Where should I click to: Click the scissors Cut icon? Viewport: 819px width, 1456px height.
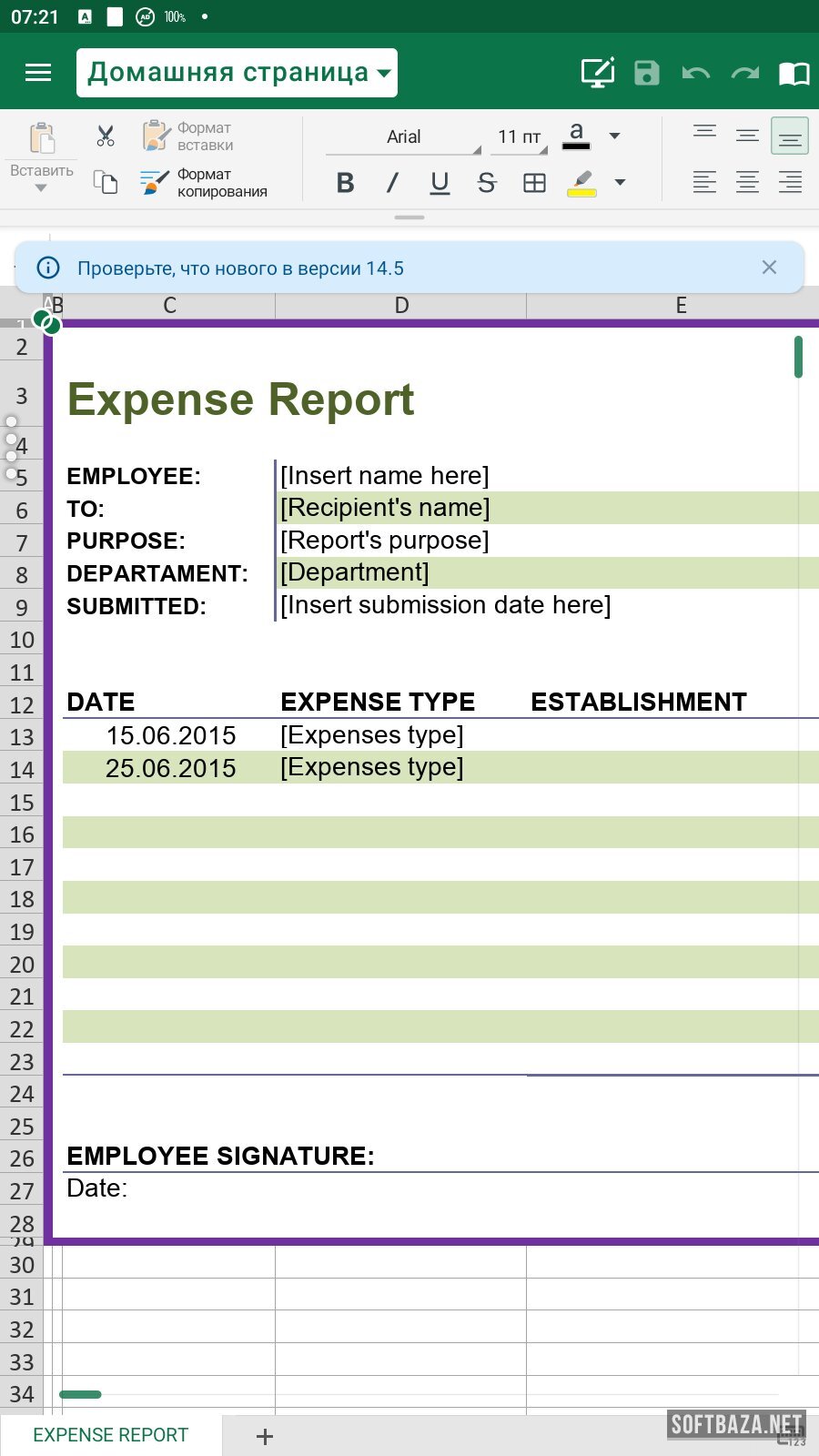pos(106,136)
